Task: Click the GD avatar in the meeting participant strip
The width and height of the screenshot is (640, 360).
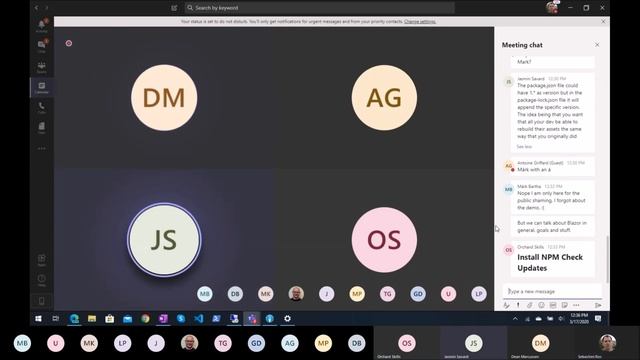Action: pos(418,294)
